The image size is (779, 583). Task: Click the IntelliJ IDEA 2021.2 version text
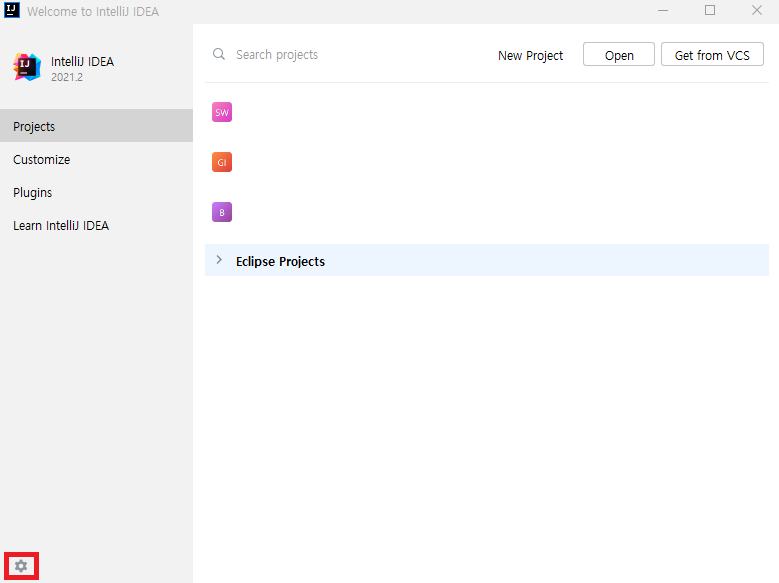point(67,77)
